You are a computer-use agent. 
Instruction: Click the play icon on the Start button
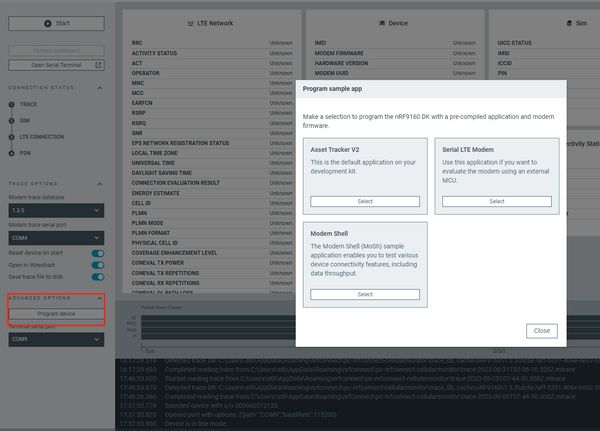coord(47,23)
